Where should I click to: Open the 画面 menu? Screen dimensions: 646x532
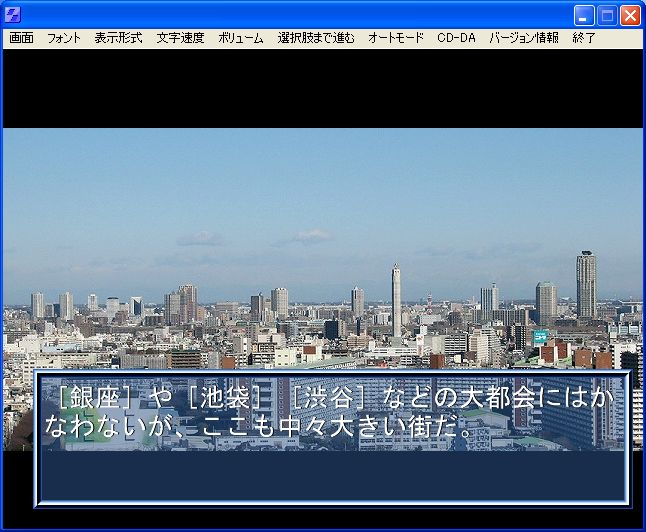(21, 38)
